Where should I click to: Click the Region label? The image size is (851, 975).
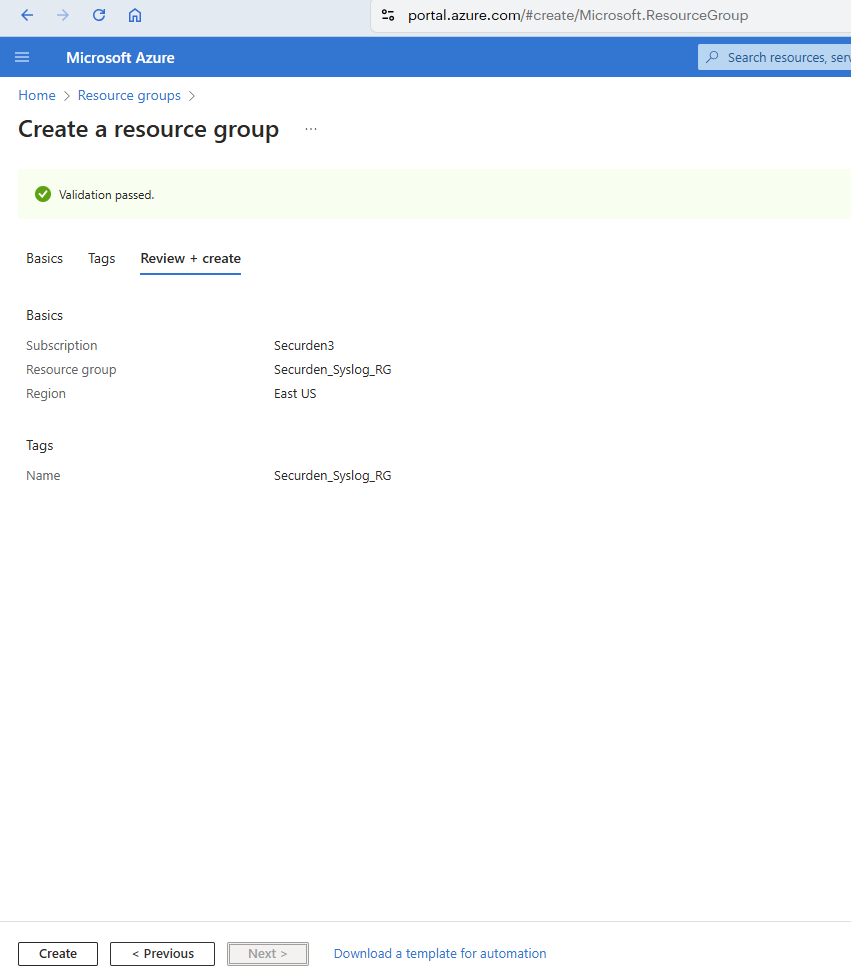pos(45,394)
